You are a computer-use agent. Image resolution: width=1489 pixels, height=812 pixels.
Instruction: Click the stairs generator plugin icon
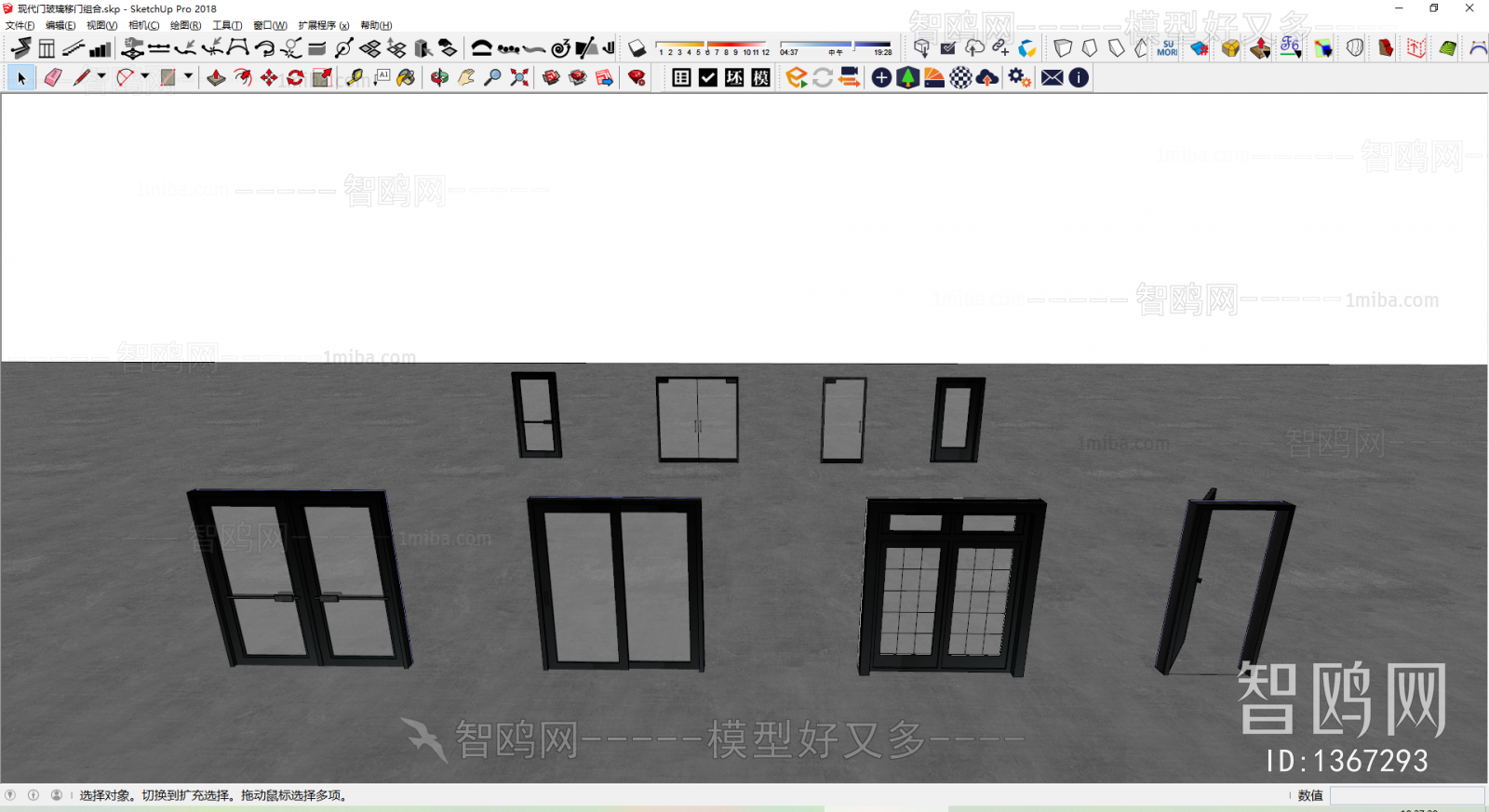tap(74, 48)
